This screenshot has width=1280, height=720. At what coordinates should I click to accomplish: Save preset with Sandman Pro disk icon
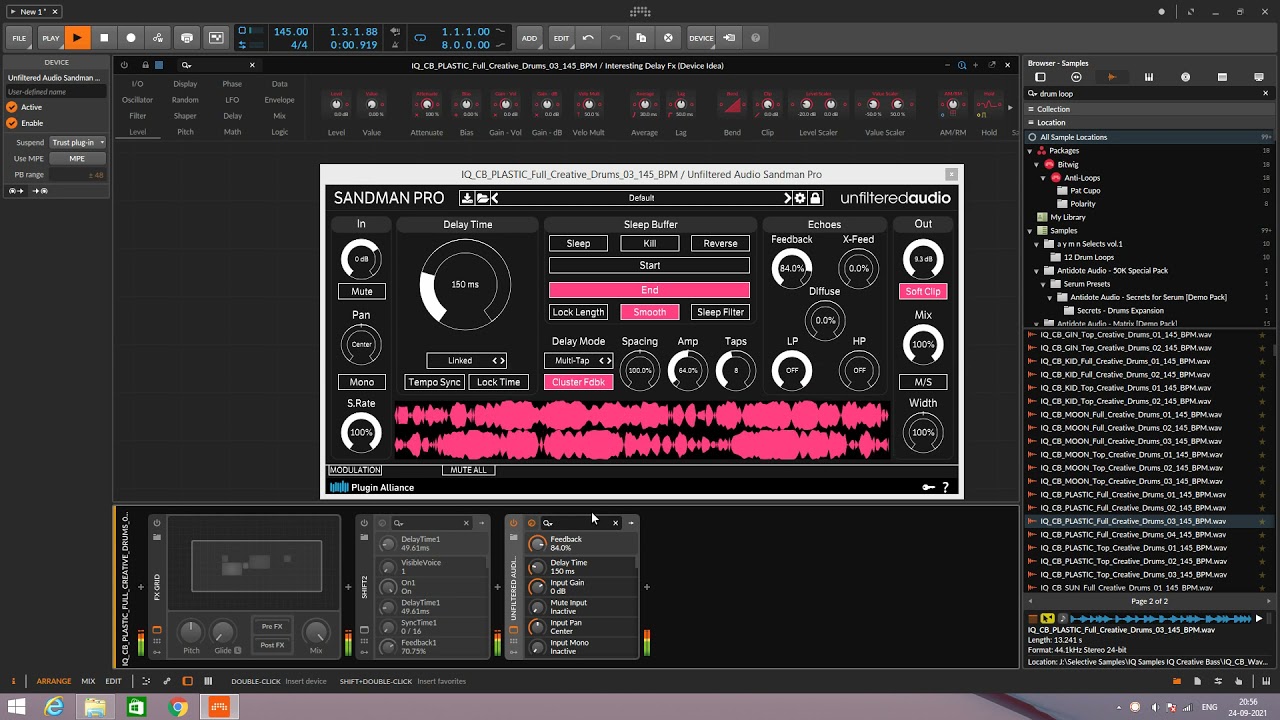click(466, 198)
